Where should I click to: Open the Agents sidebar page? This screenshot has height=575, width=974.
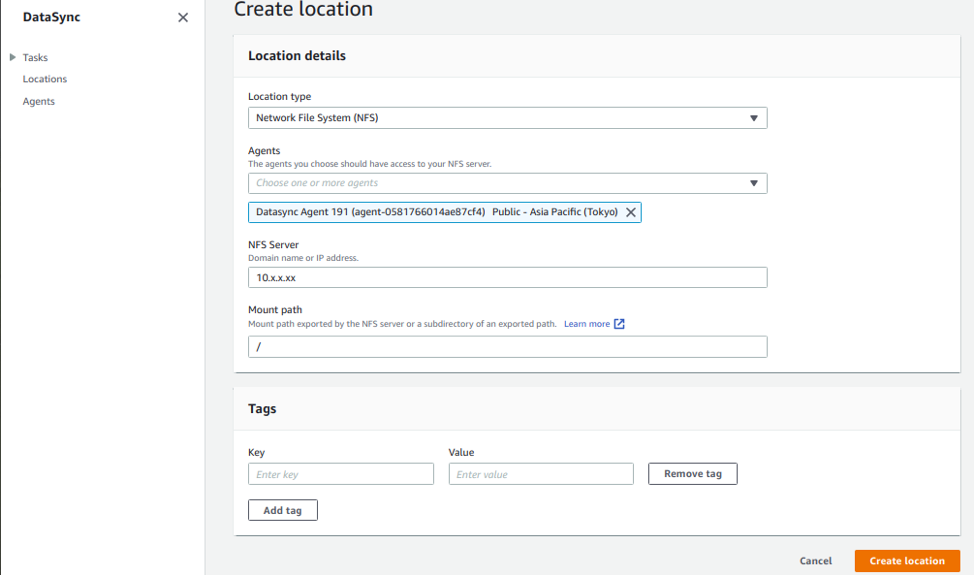click(x=39, y=101)
